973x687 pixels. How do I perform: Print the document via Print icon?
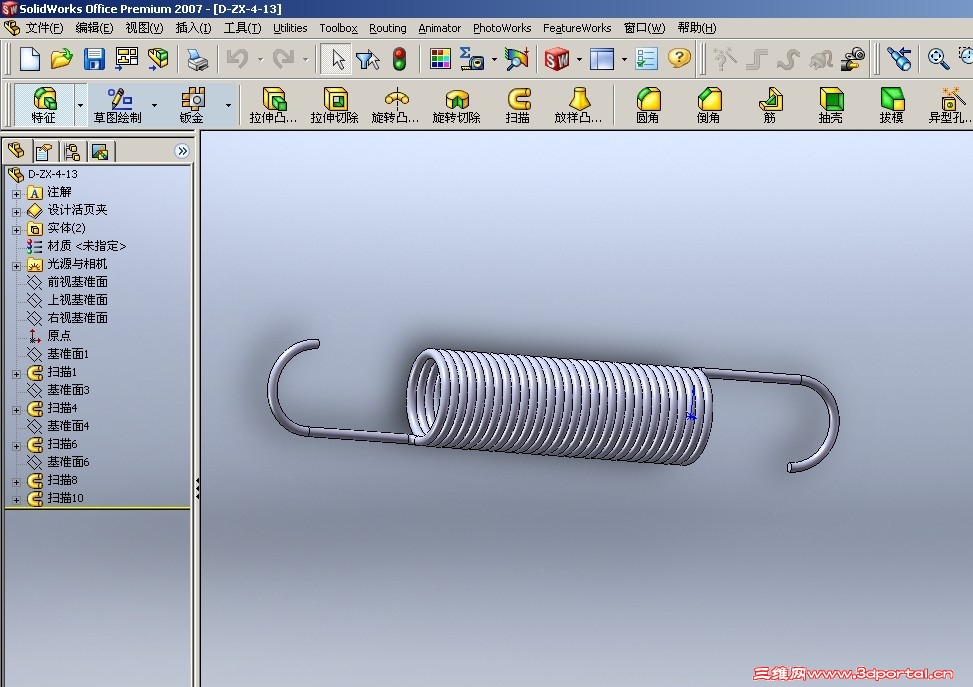[197, 60]
